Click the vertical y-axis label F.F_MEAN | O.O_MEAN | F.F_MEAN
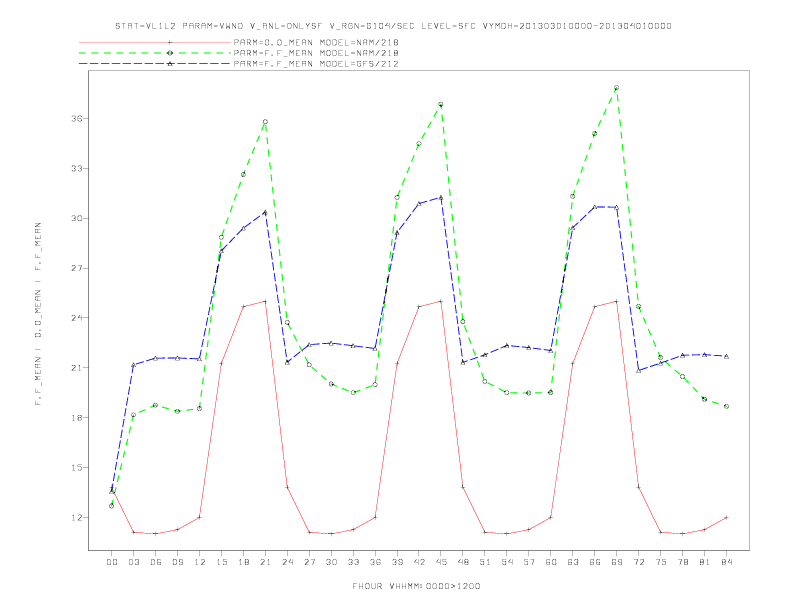The image size is (792, 612). 38,314
